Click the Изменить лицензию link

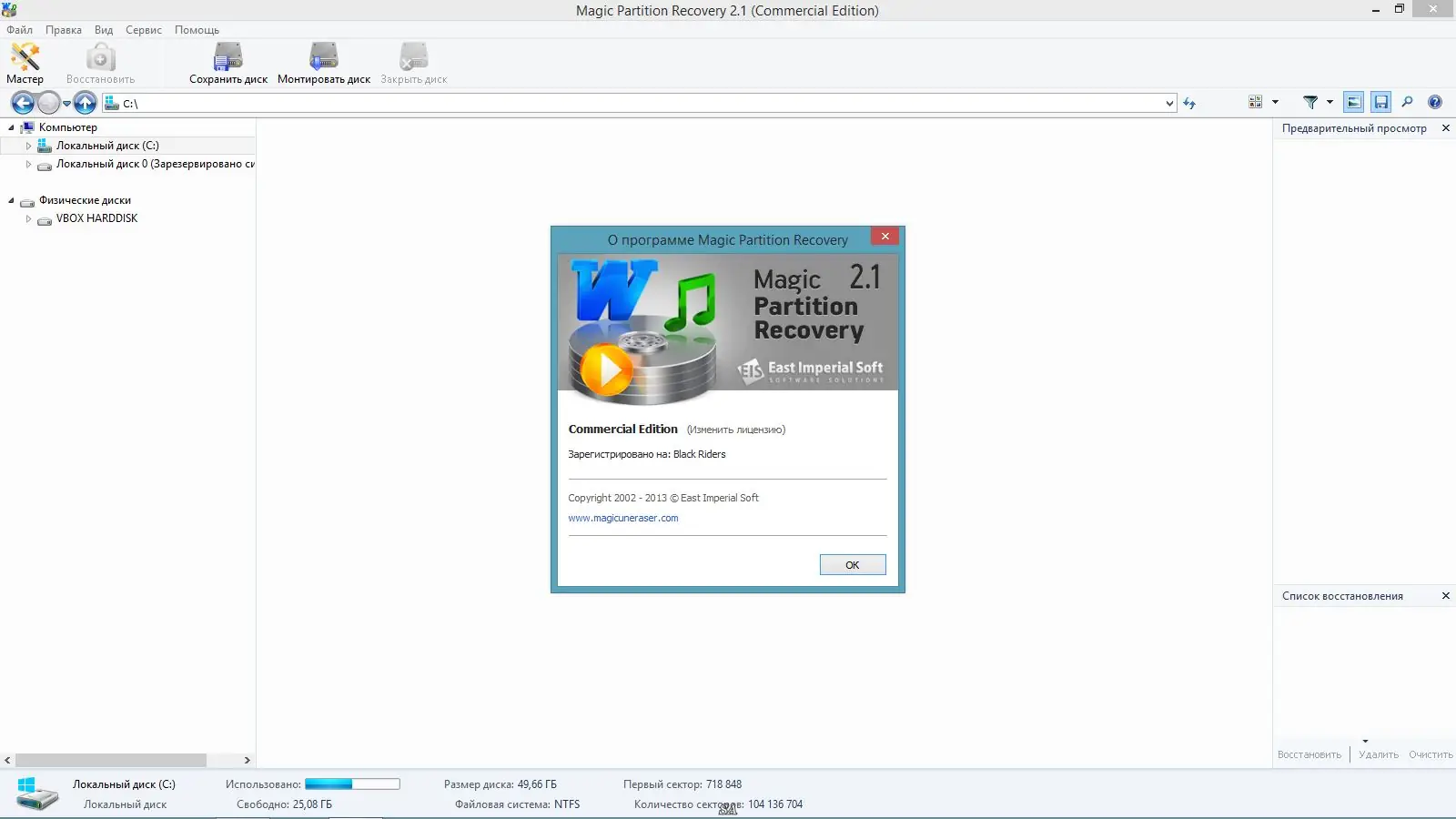736,430
